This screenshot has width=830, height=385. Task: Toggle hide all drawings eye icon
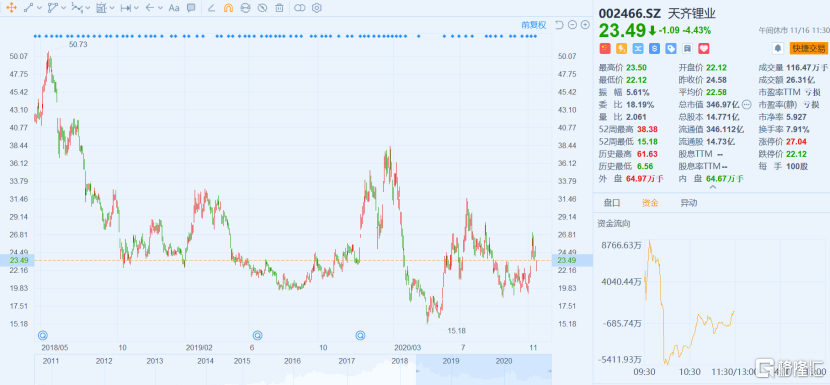(262, 8)
